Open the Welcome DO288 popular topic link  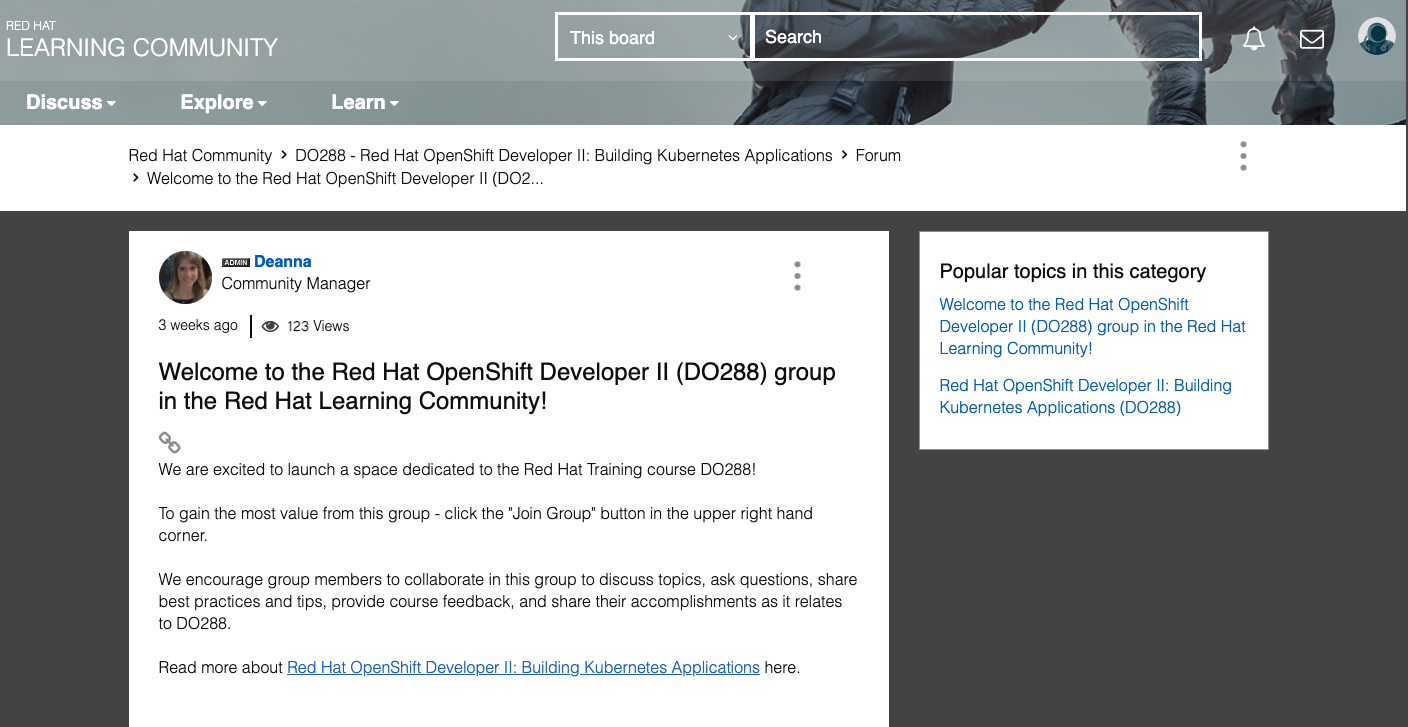tap(1092, 326)
